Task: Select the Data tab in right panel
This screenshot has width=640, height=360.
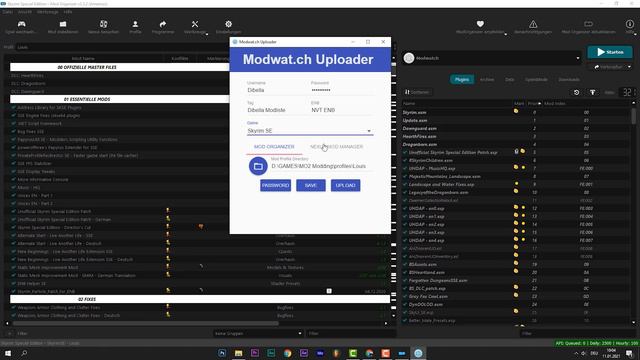Action: (x=509, y=80)
